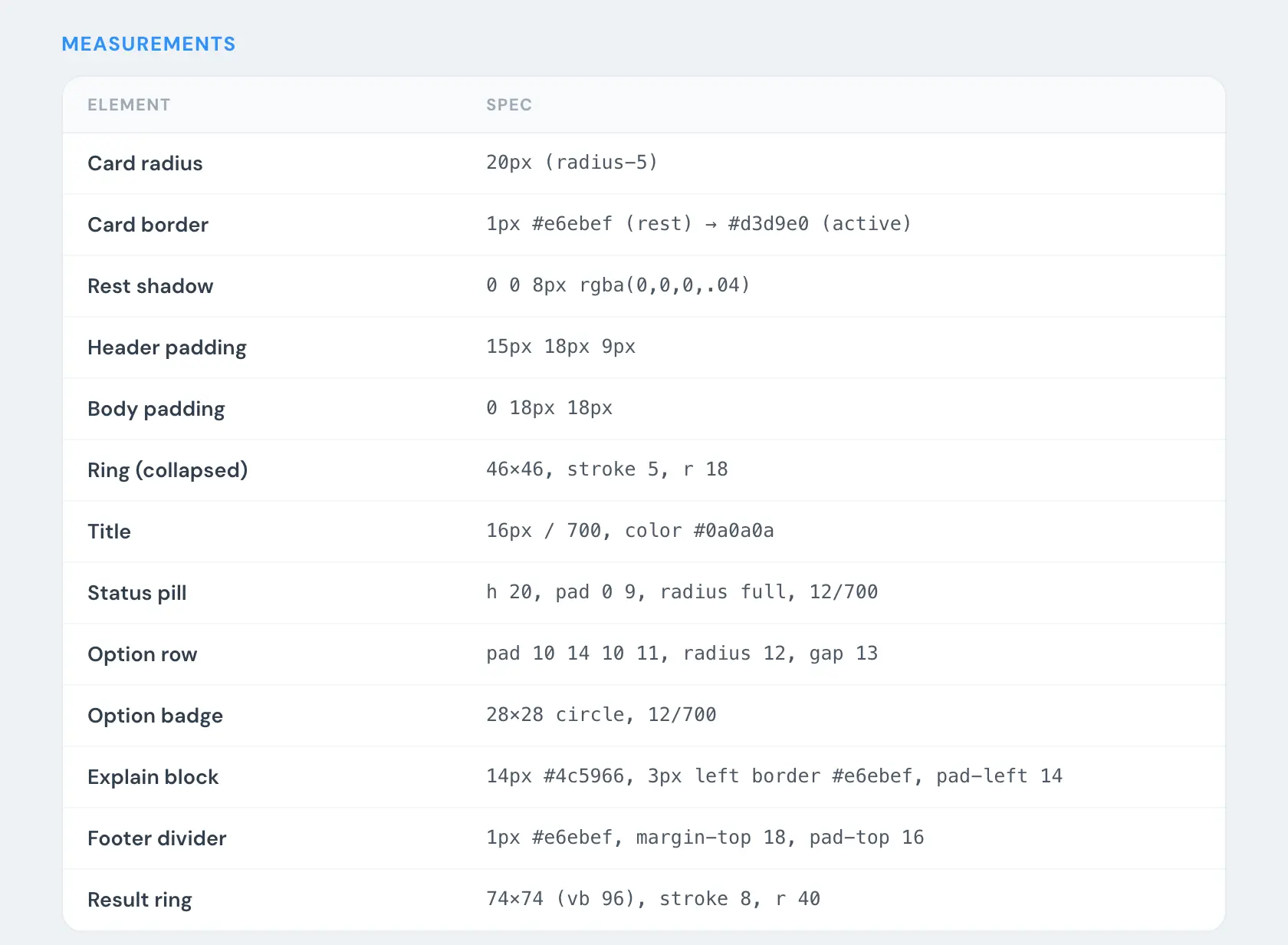Select the Result ring row label
The image size is (1288, 945).
(x=140, y=900)
